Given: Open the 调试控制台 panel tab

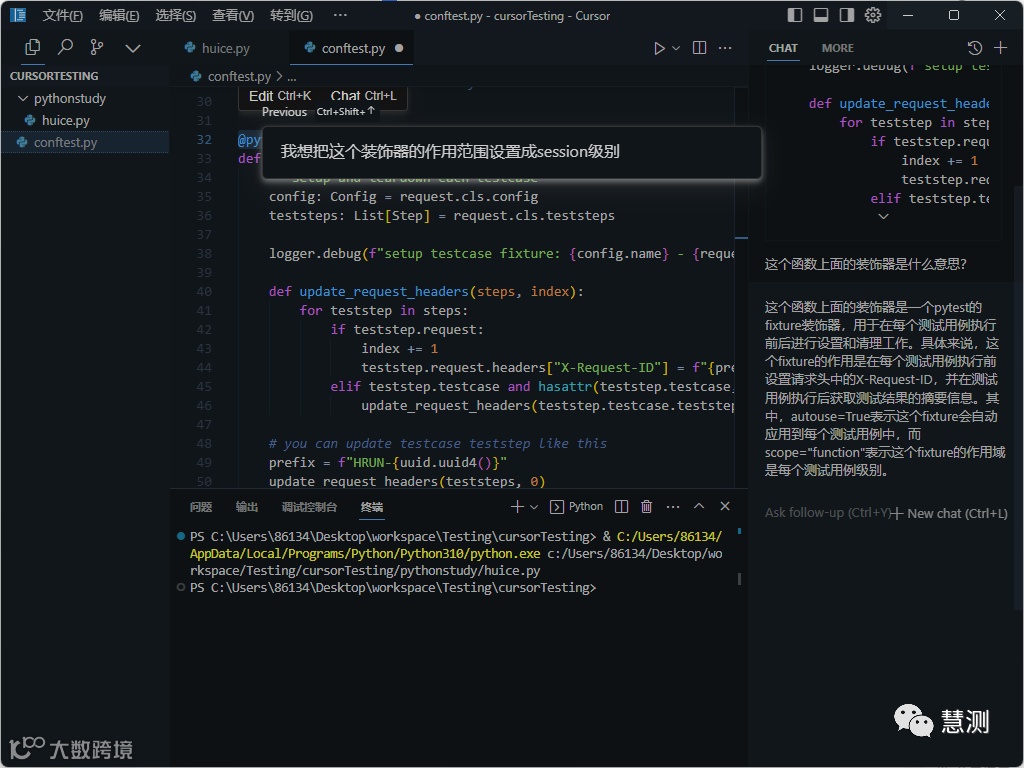Looking at the screenshot, I should tap(309, 507).
